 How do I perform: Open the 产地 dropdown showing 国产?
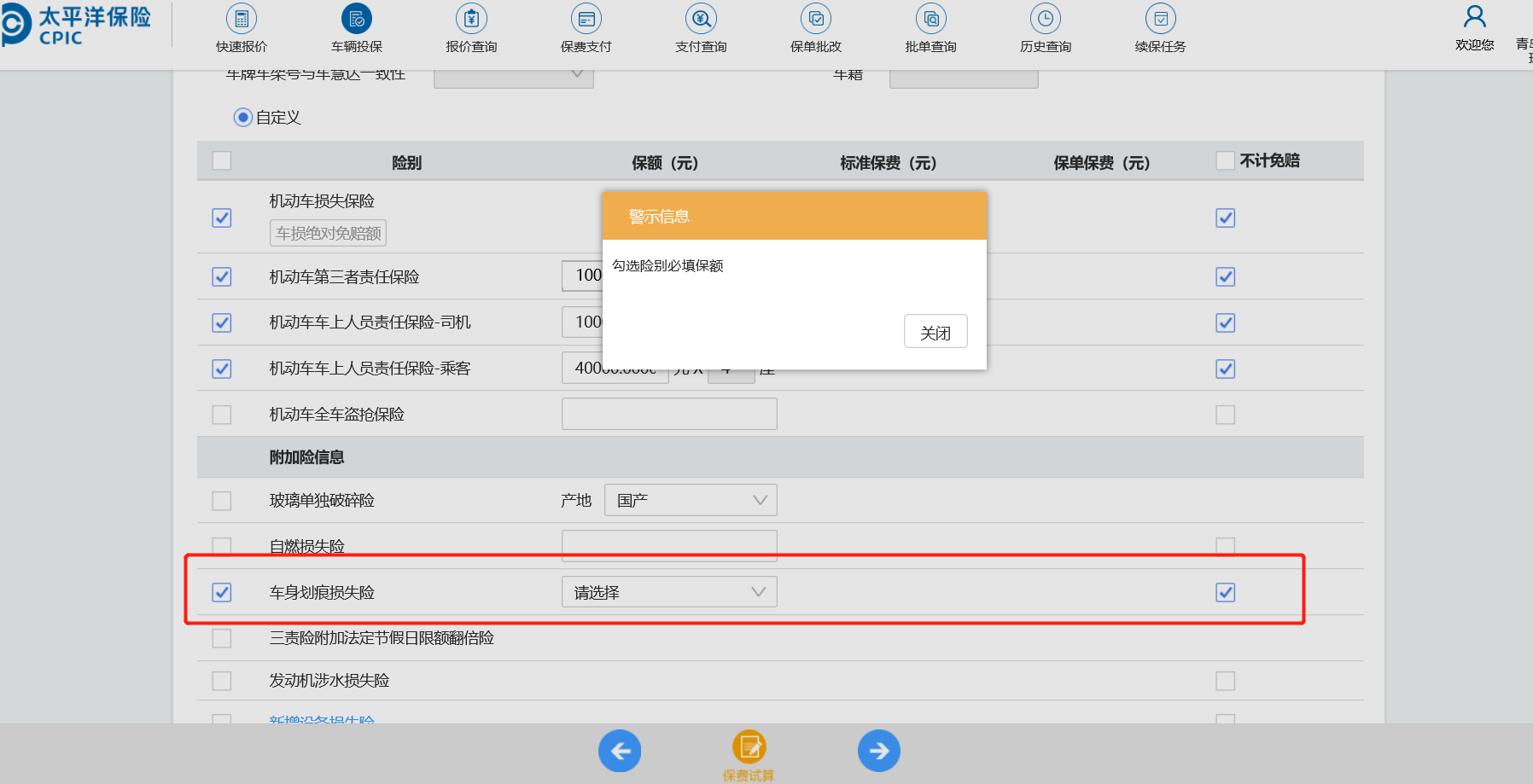coord(691,500)
